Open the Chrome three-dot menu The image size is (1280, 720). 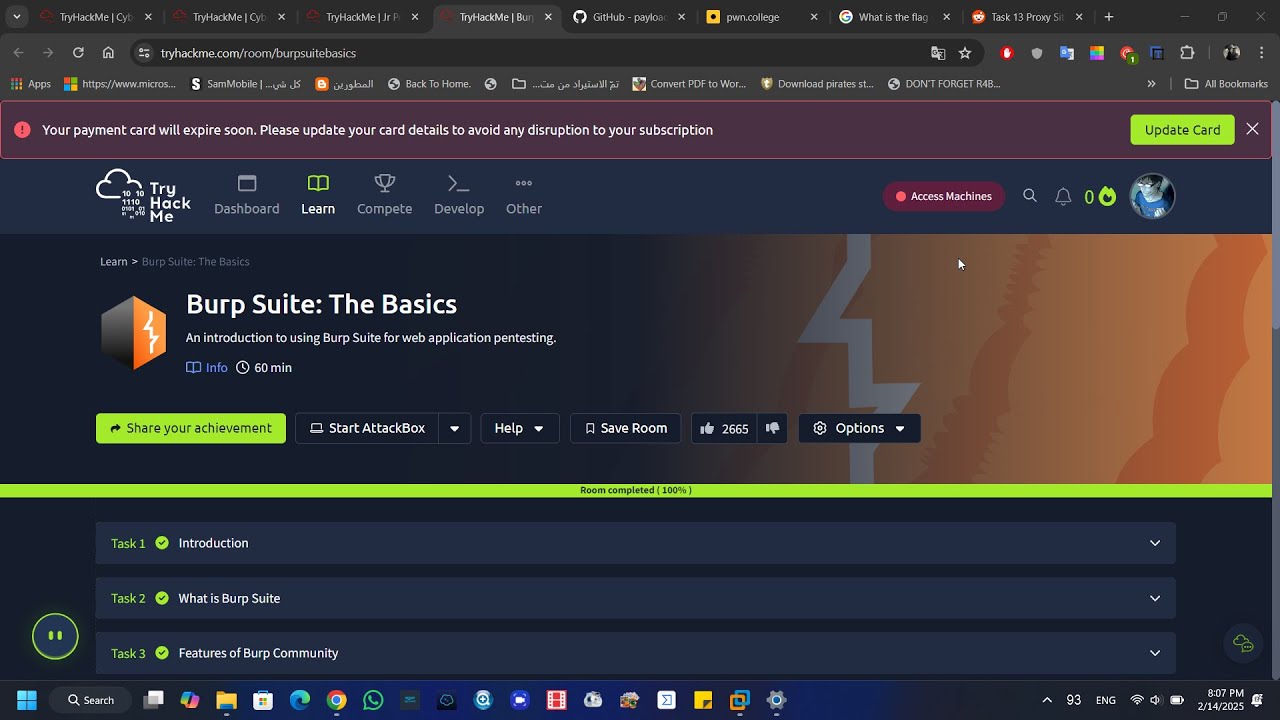(1262, 53)
